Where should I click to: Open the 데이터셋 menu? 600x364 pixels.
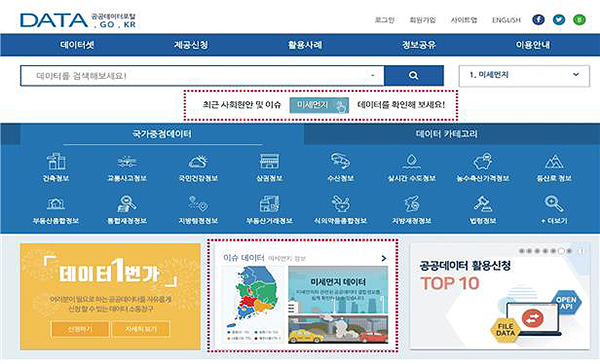pos(77,45)
